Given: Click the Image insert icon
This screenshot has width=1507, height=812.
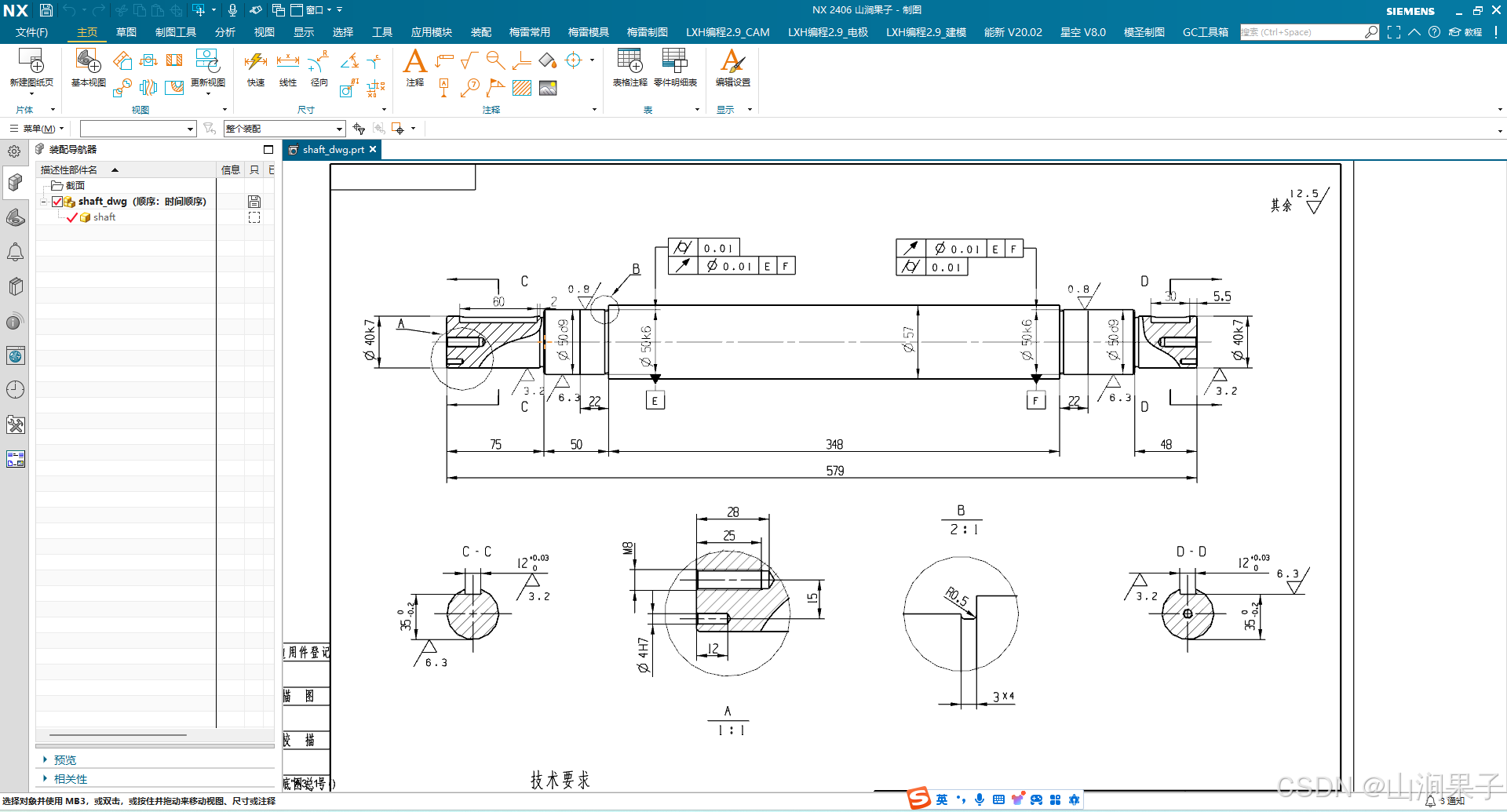Looking at the screenshot, I should click(x=548, y=88).
